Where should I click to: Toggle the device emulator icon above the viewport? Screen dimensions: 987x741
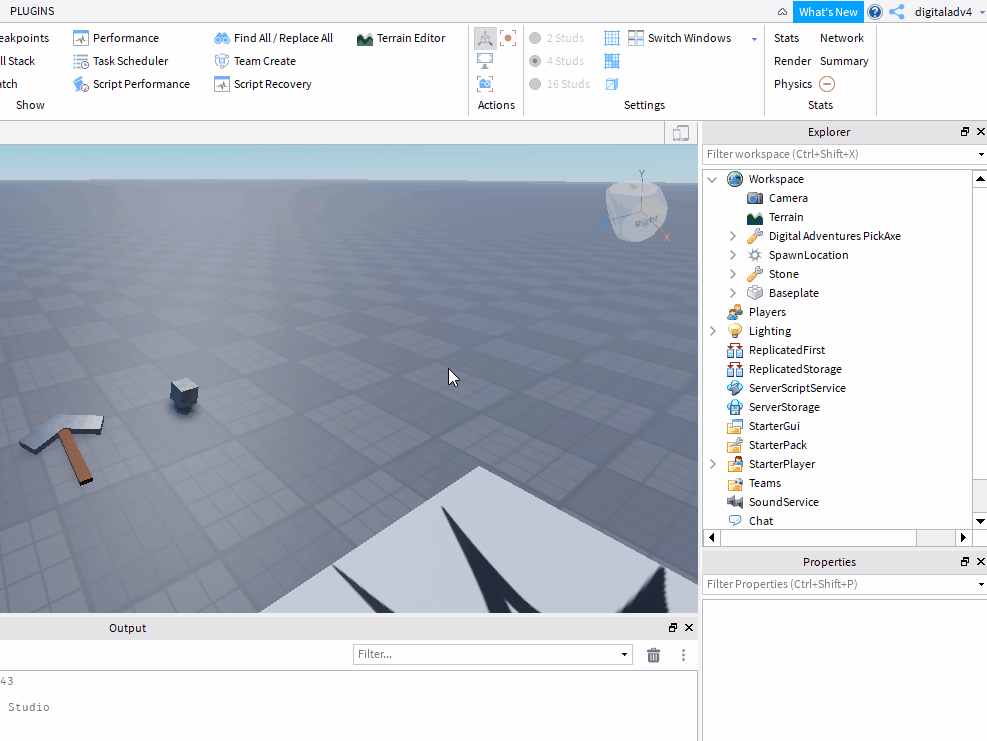point(680,133)
